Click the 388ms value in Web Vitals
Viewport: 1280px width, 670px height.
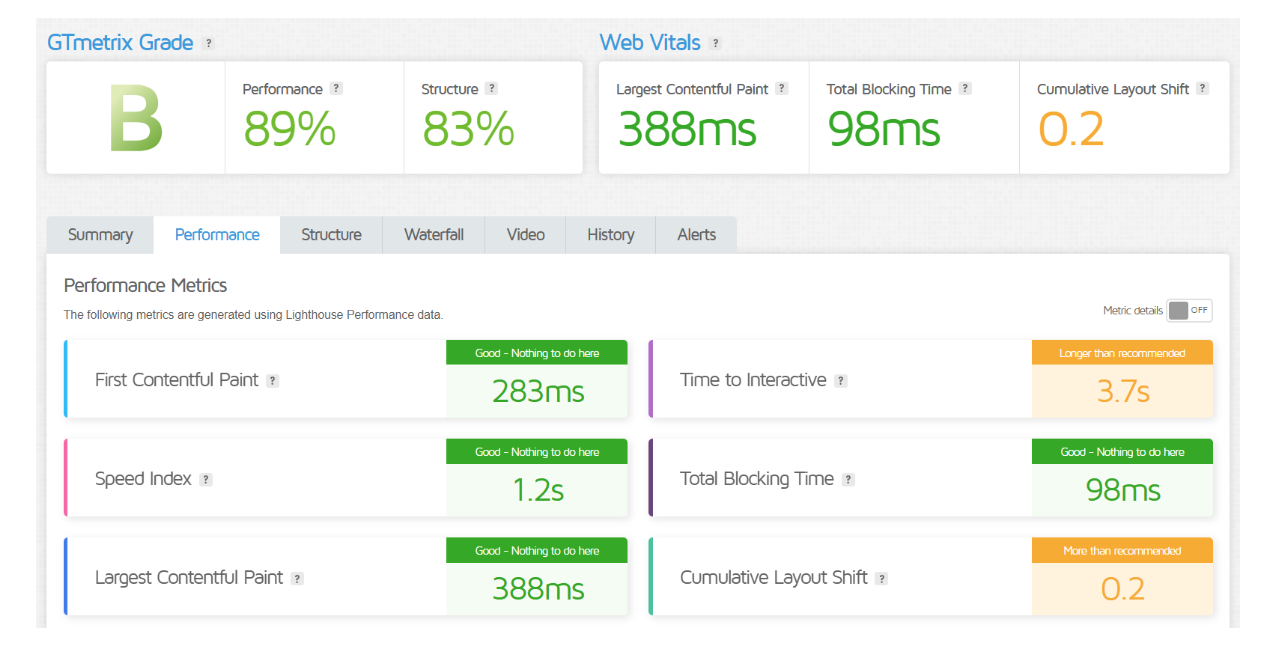point(687,129)
